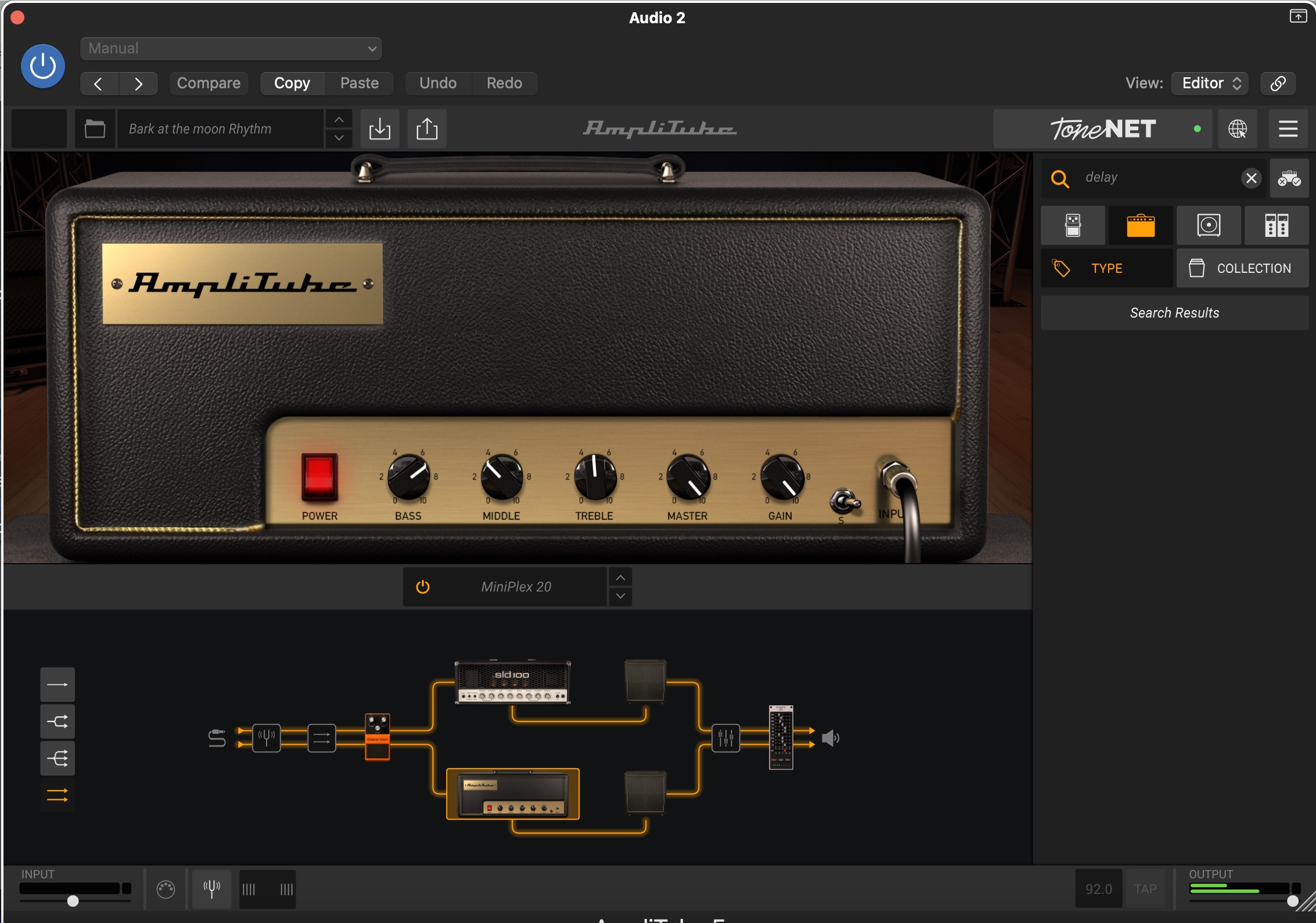The image size is (1316, 923).
Task: Select the upper cabinet in chain
Action: [645, 681]
